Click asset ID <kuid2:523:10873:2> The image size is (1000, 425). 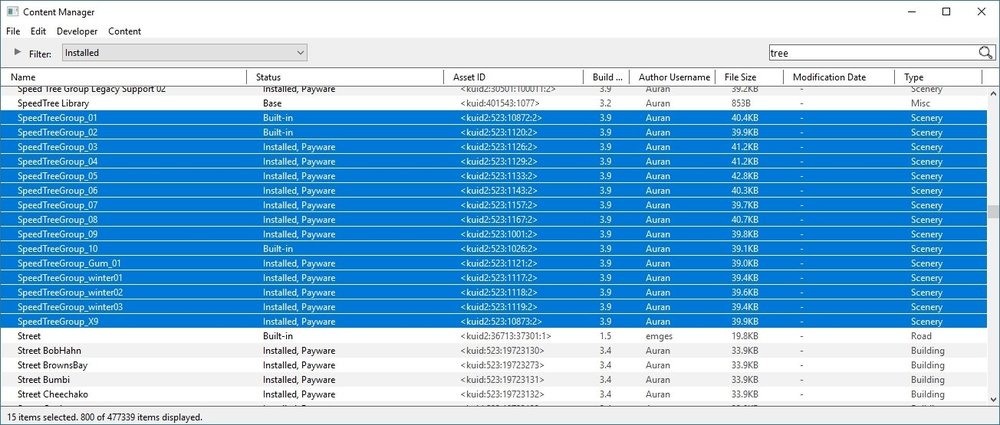[x=503, y=322]
